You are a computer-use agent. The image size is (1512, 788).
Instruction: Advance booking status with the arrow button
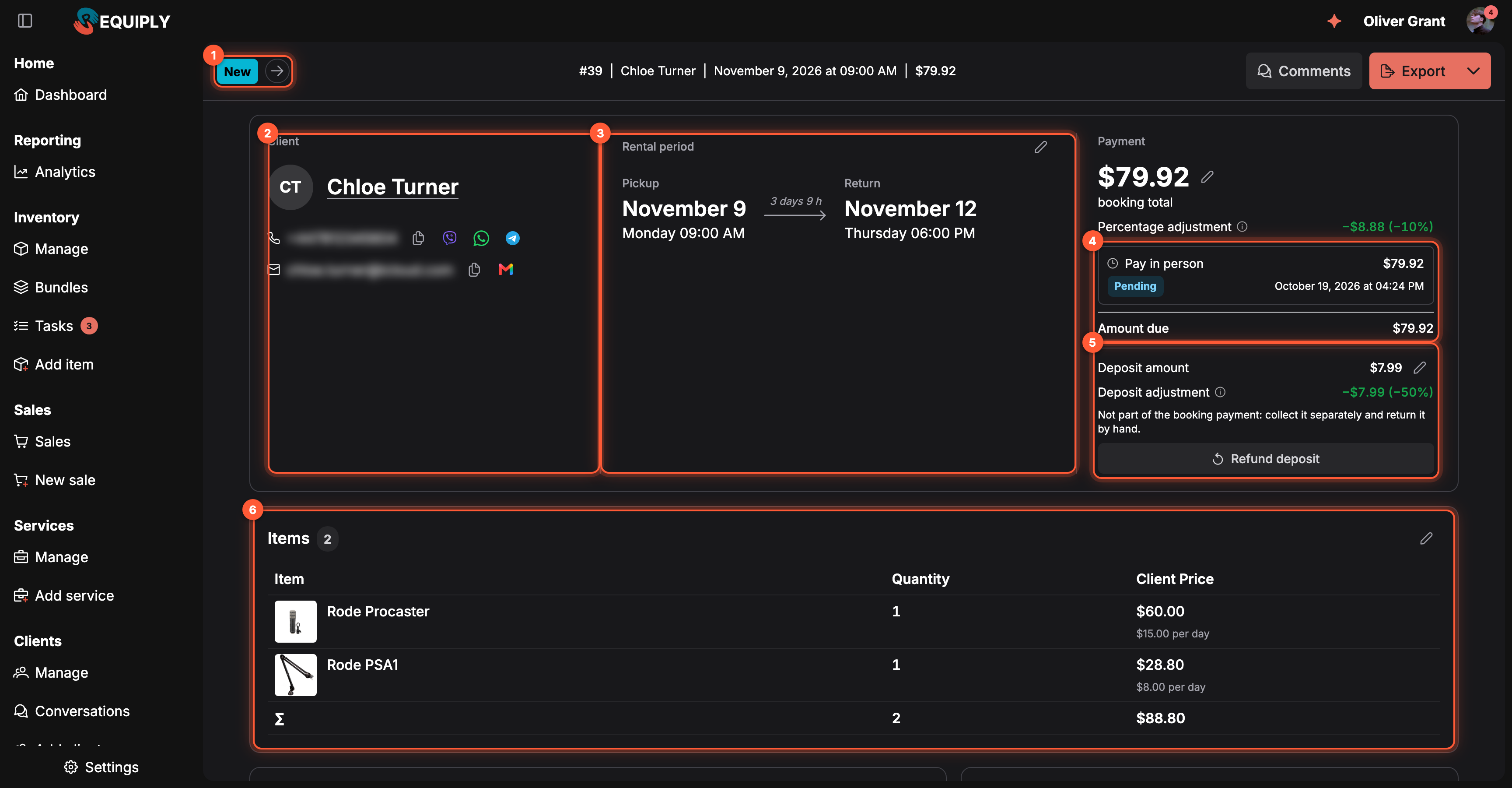(277, 71)
